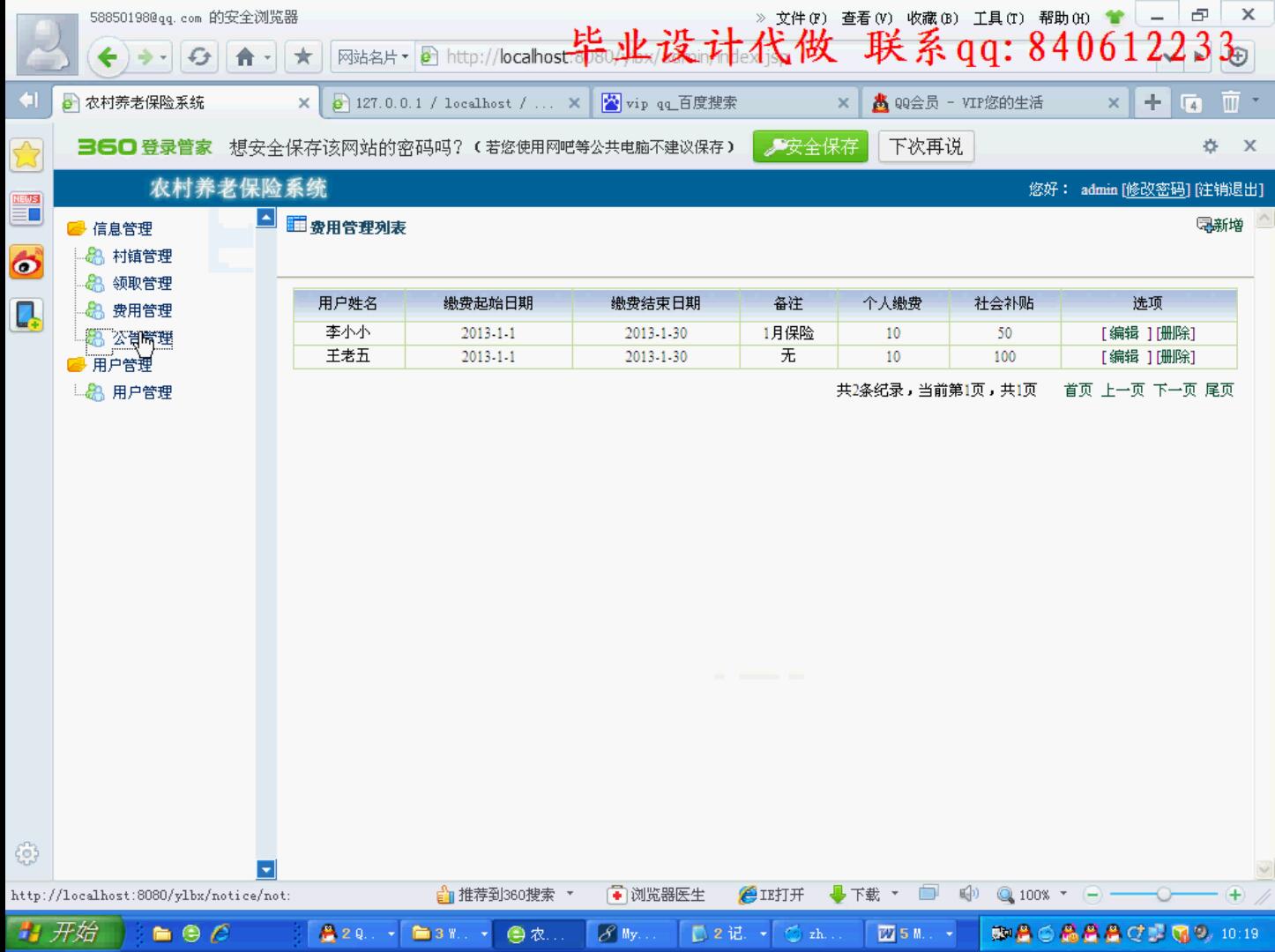Screen dimensions: 1275x952
Task: Open the 网站名片 dropdown
Action: (373, 57)
